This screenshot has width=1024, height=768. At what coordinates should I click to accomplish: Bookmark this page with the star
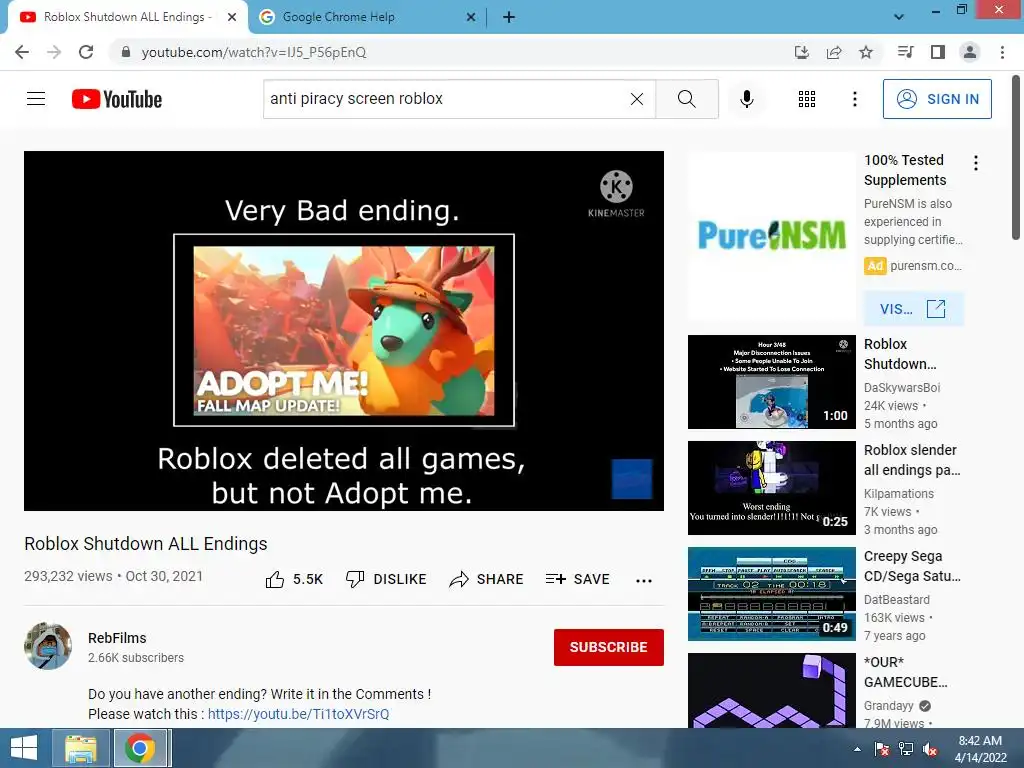[866, 52]
